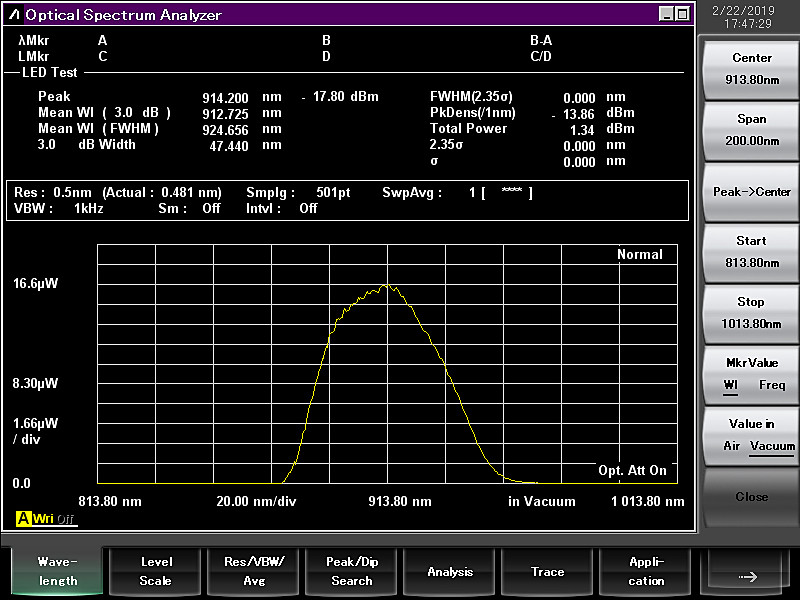
Task: Edit the Stop wavelength 1013.80nm softkey
Action: click(752, 313)
